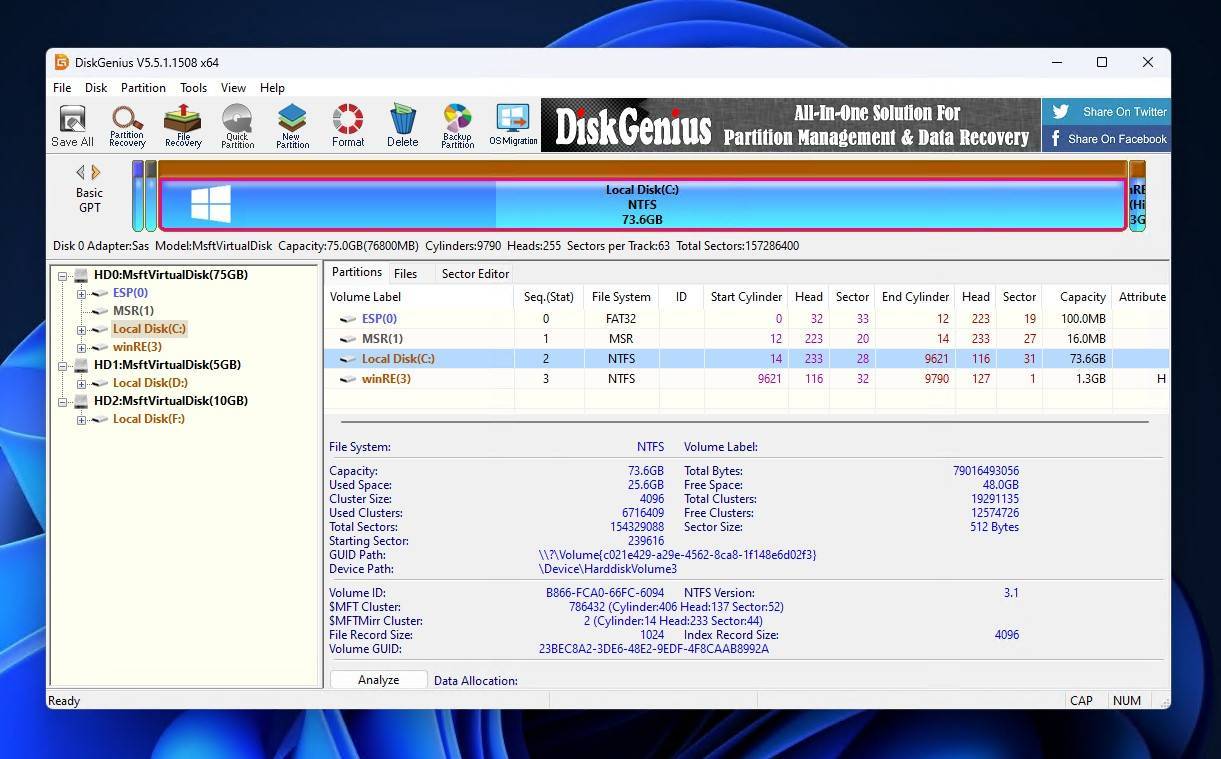Collapse the HD1:MsftVirtualDisk(5GB) node
The height and width of the screenshot is (759, 1221).
click(63, 365)
